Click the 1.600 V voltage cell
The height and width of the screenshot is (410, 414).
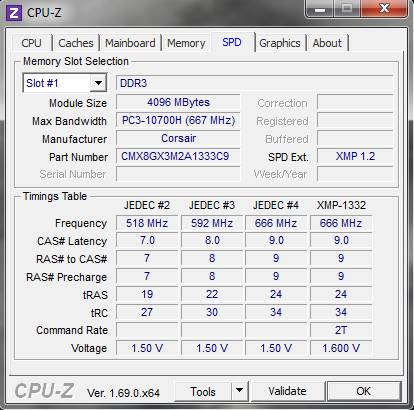pyautogui.click(x=341, y=348)
